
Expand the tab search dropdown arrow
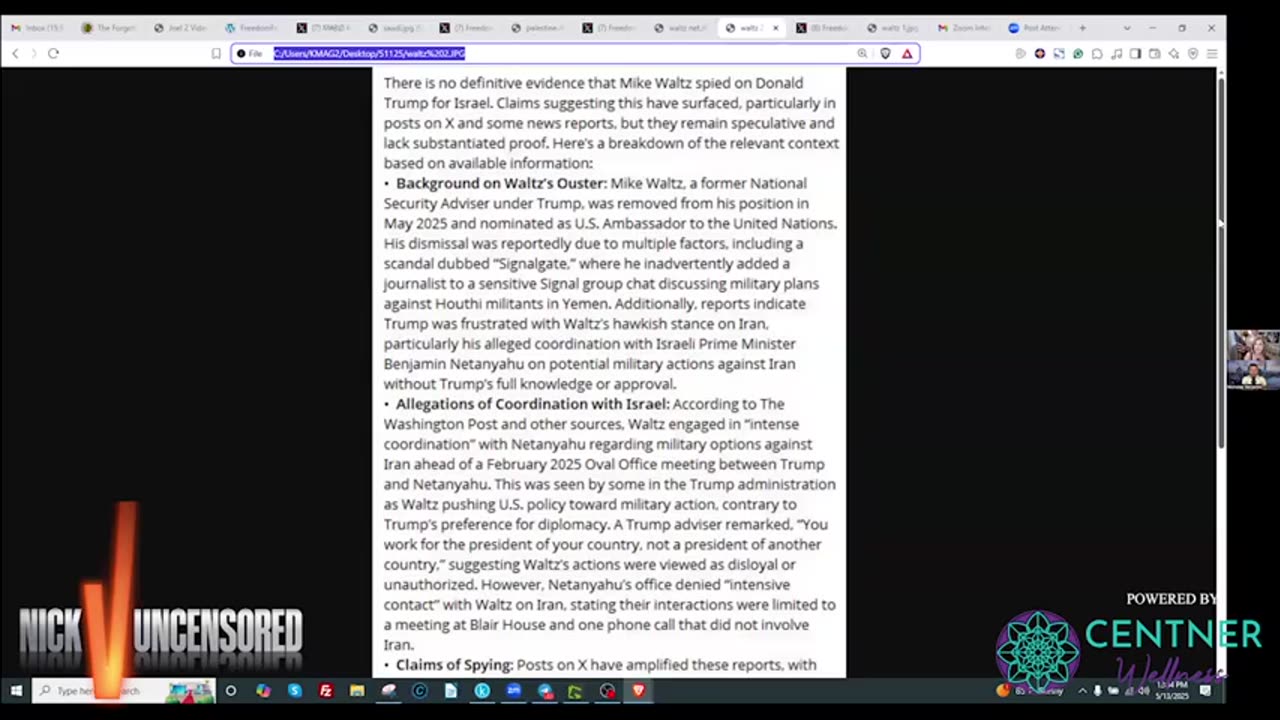[x=1127, y=28]
